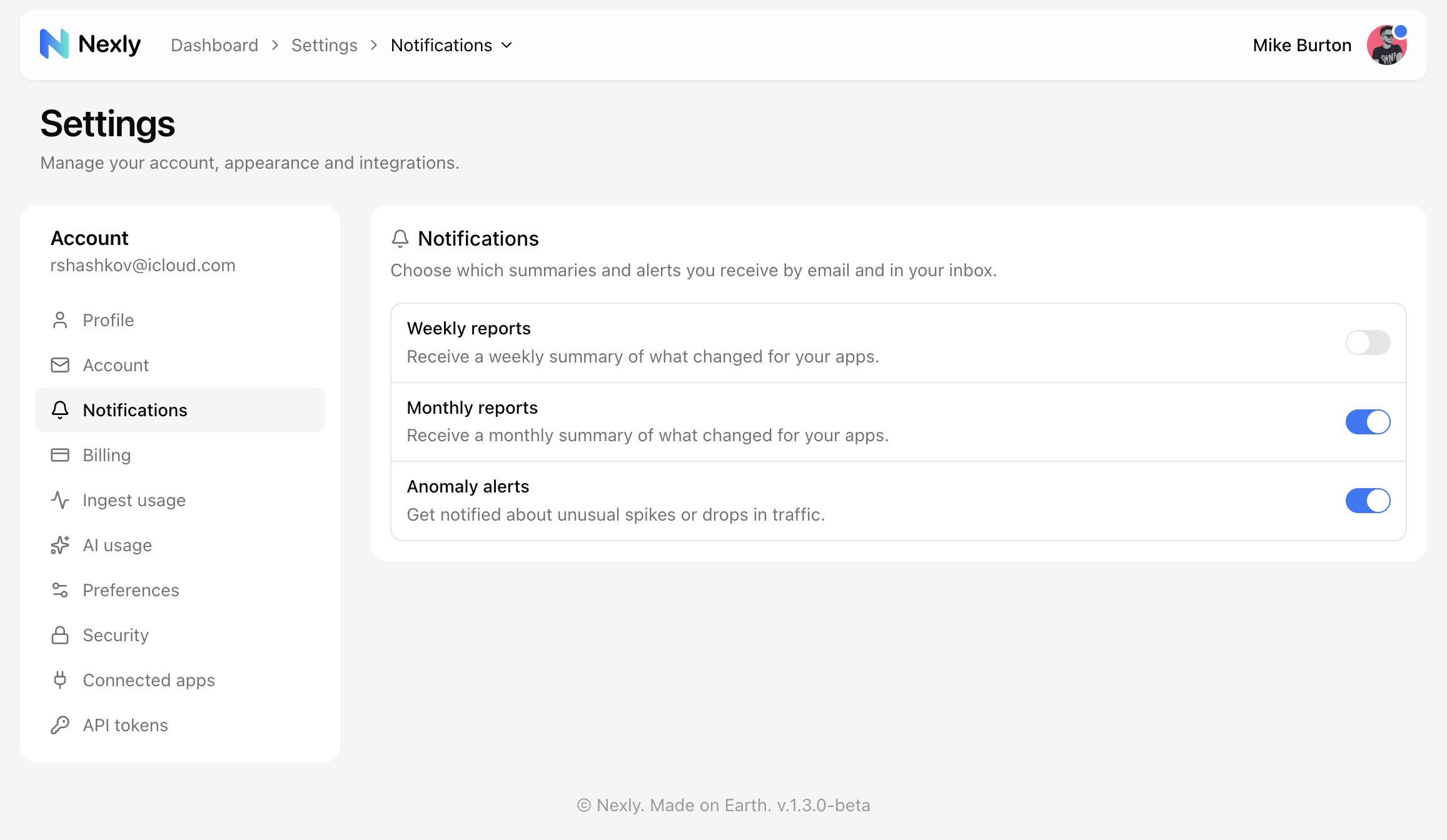Viewport: 1447px width, 840px height.
Task: Navigate to Settings breadcrumb link
Action: (325, 45)
